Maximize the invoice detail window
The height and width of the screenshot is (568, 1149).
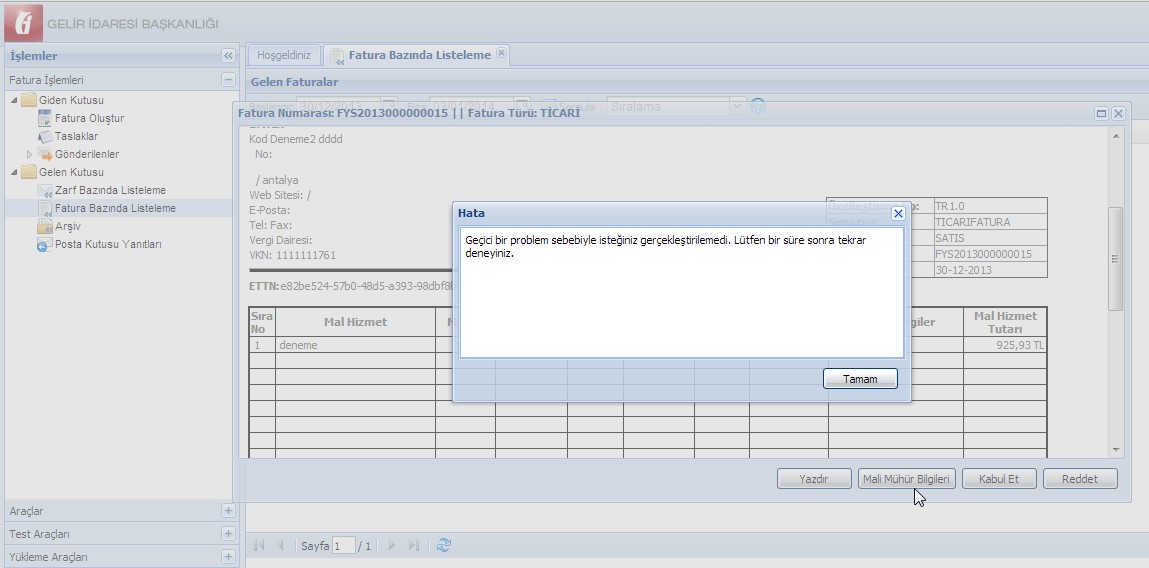[1101, 114]
